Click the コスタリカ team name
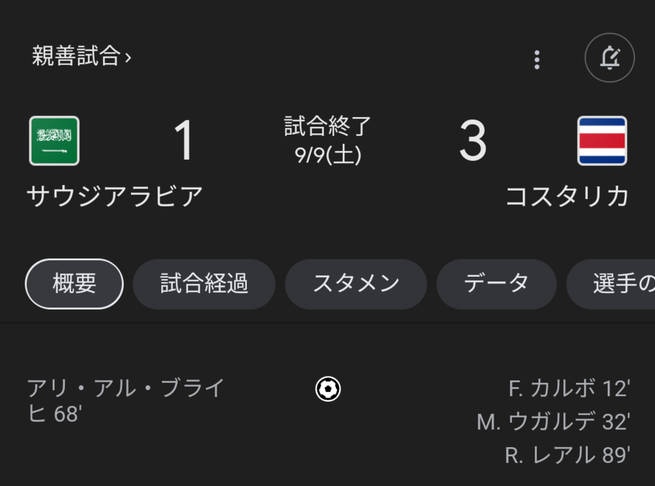 pos(567,196)
